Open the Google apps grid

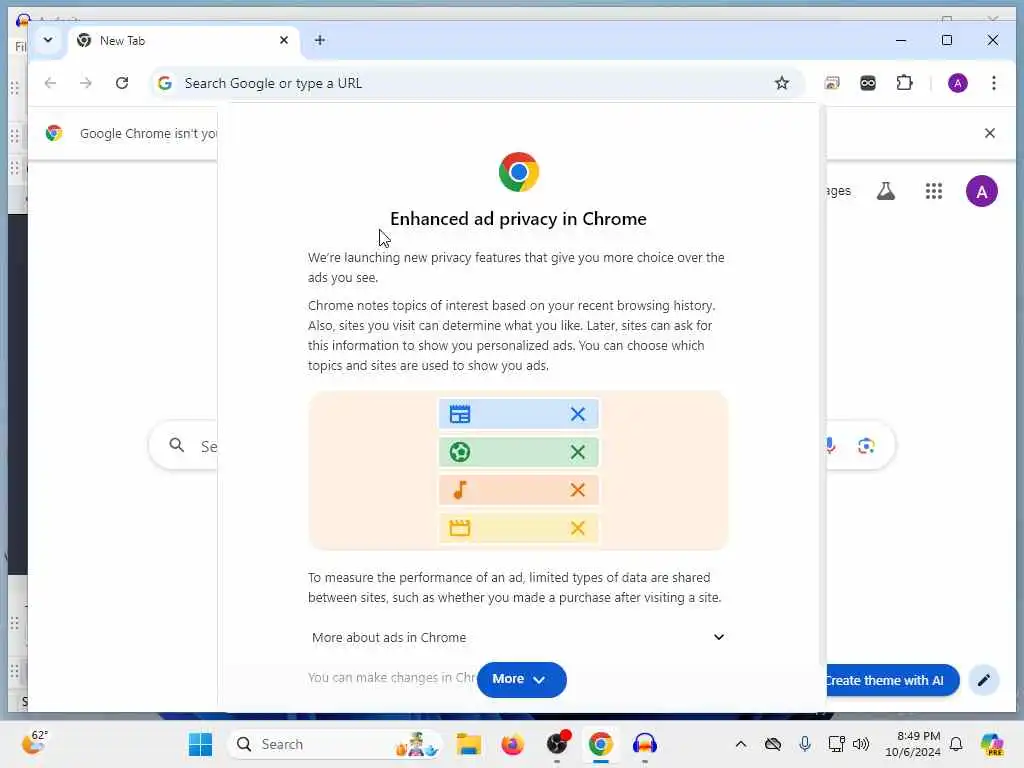coord(933,191)
